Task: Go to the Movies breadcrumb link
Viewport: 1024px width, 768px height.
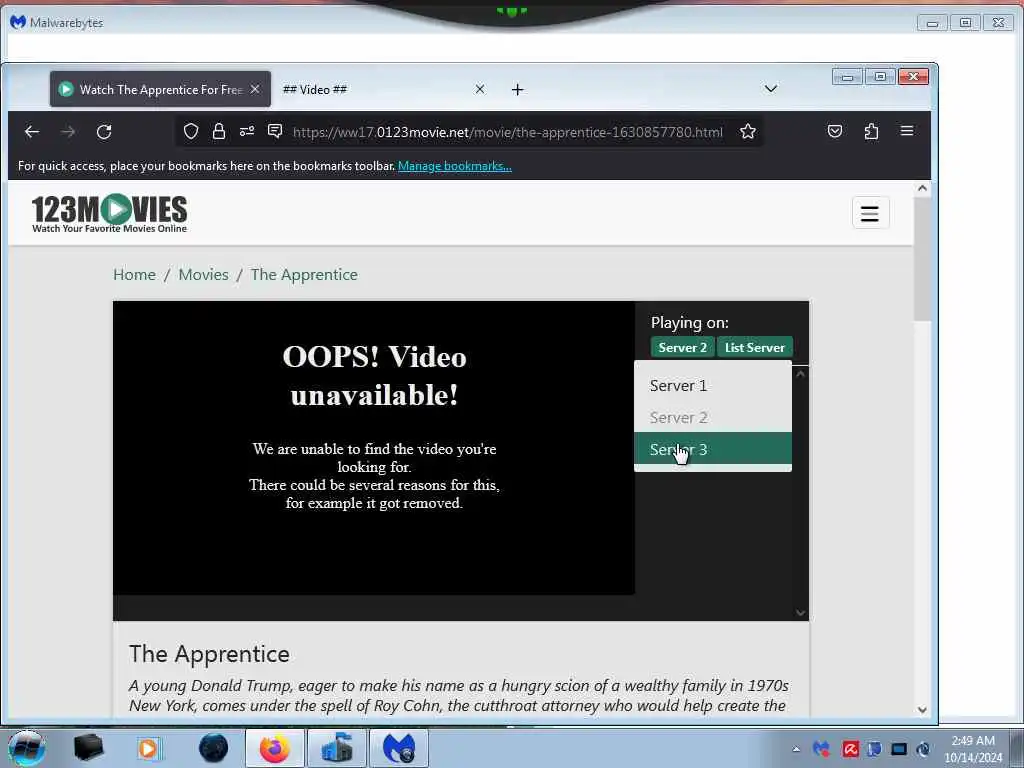Action: coord(204,274)
